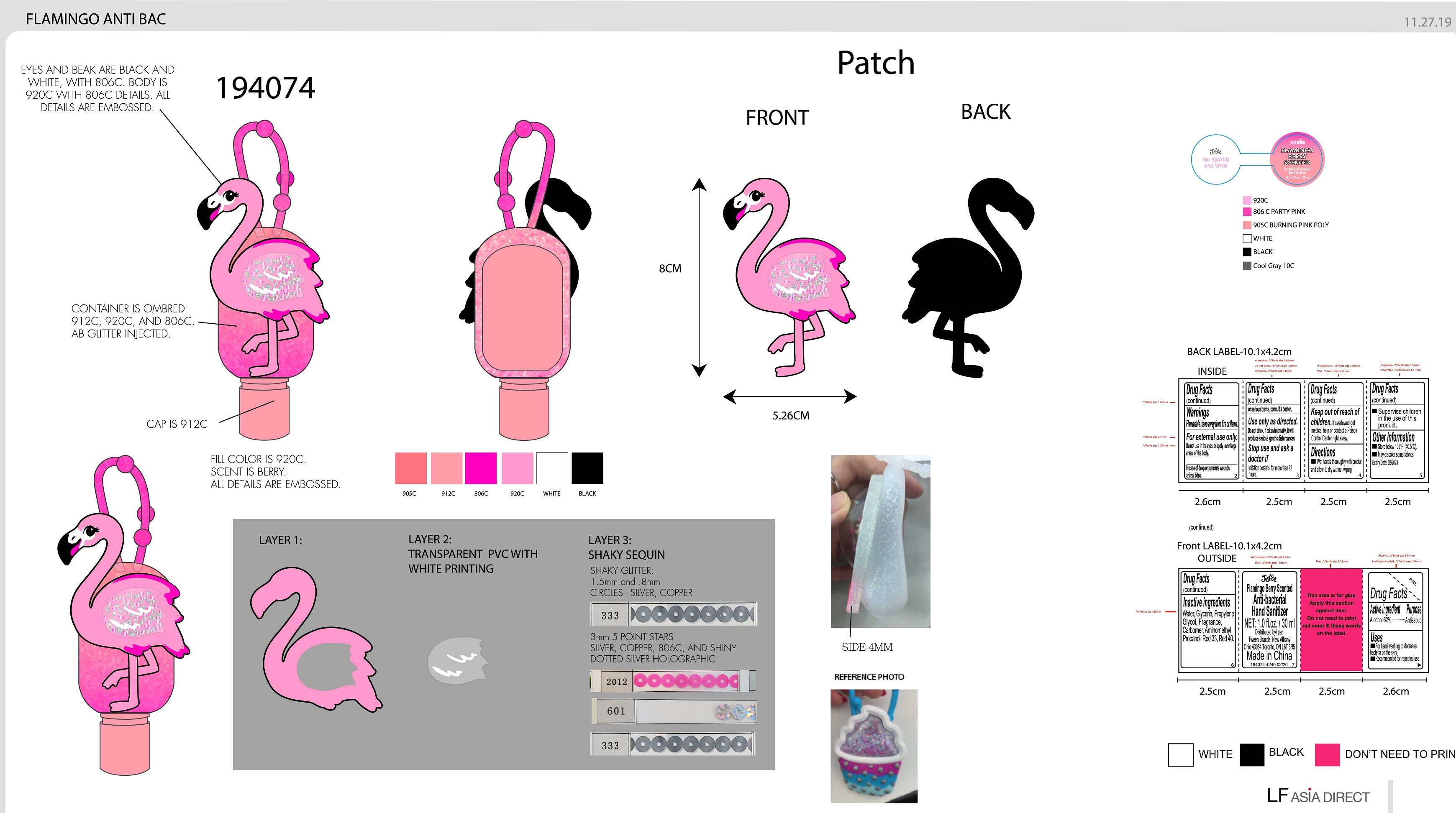
Task: Click the 'LAYER 2:' heading
Action: click(x=430, y=539)
